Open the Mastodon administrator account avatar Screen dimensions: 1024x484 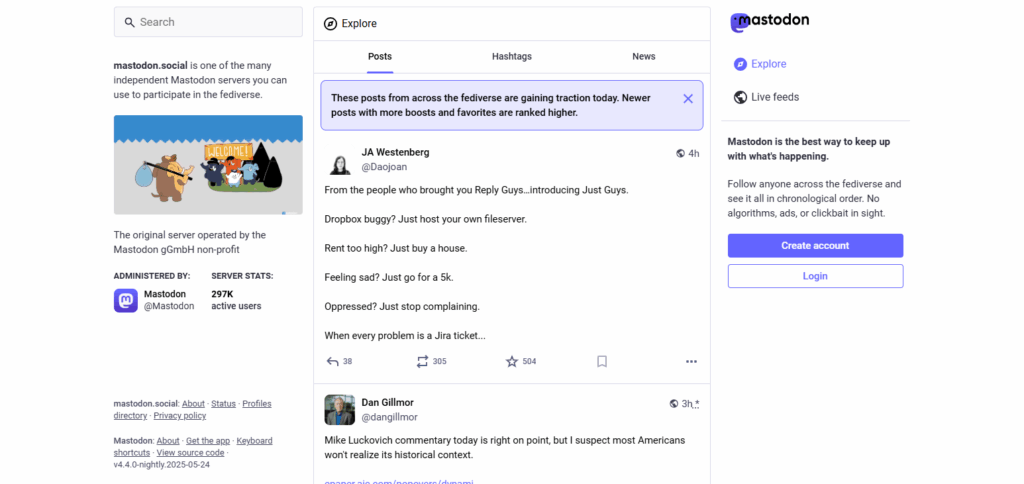pyautogui.click(x=126, y=300)
